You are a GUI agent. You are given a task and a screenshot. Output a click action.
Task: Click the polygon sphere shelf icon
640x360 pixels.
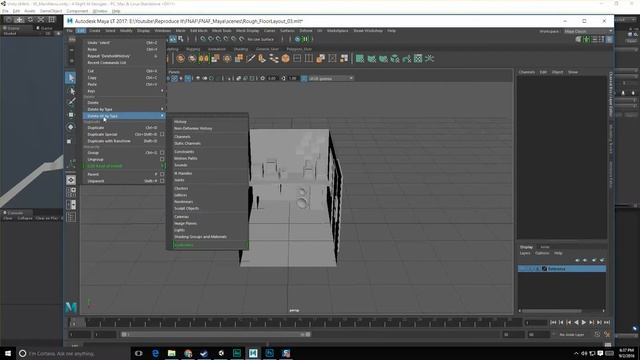(180, 59)
